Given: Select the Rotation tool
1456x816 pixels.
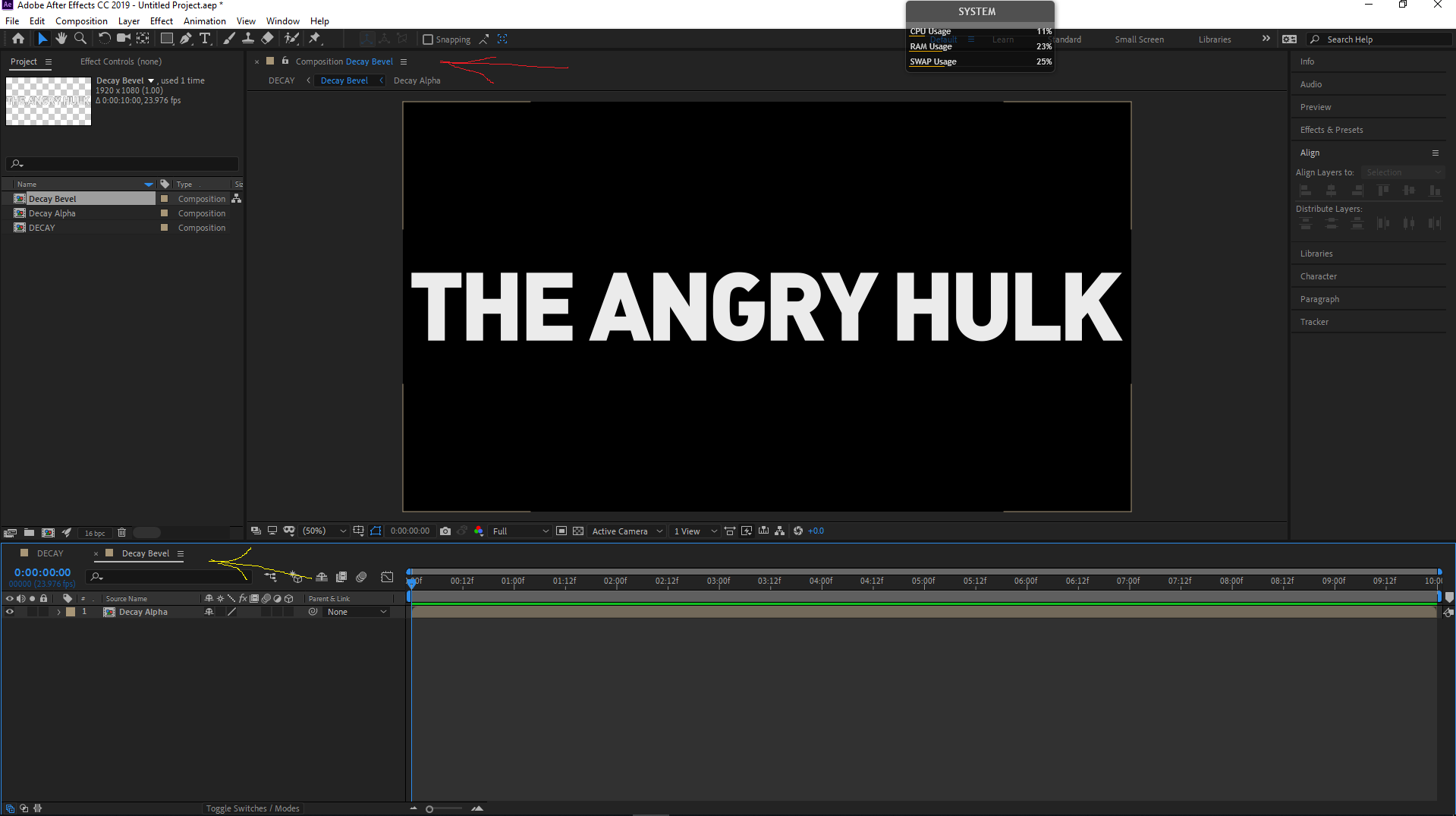Looking at the screenshot, I should (105, 39).
